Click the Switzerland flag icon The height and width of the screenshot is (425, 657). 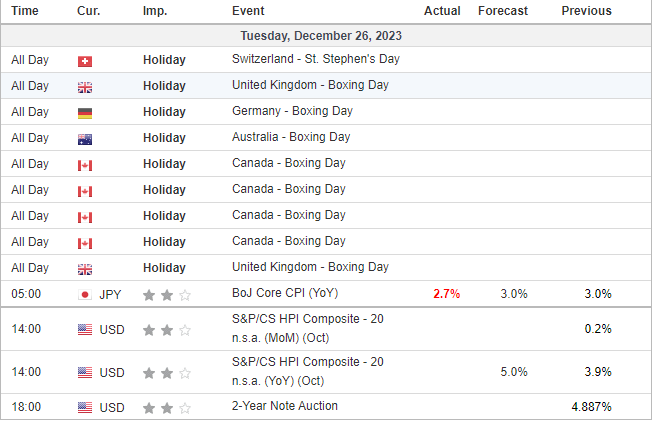click(x=85, y=60)
